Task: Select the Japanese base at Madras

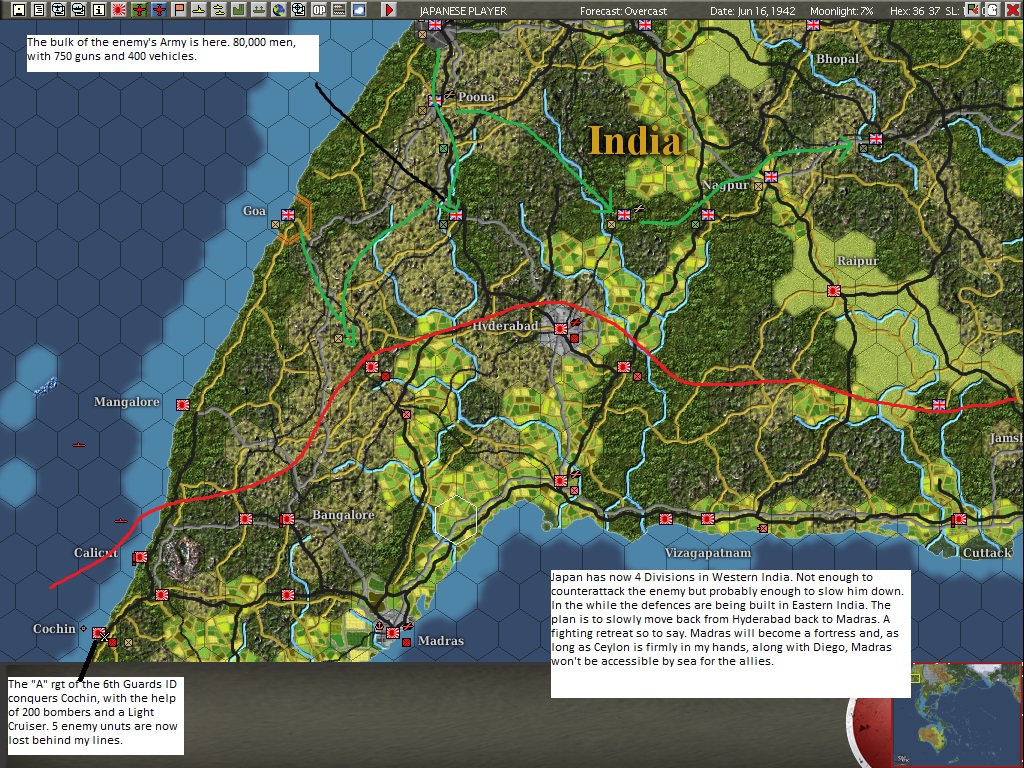Action: tap(392, 632)
